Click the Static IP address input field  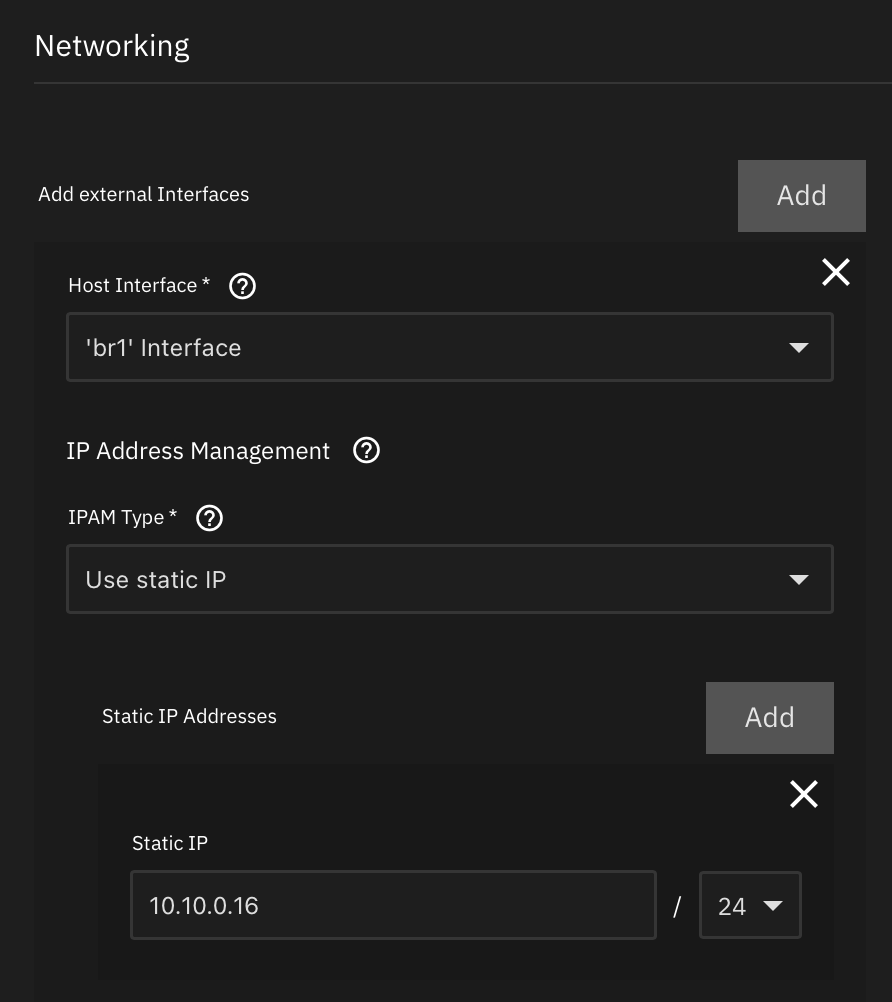(393, 906)
